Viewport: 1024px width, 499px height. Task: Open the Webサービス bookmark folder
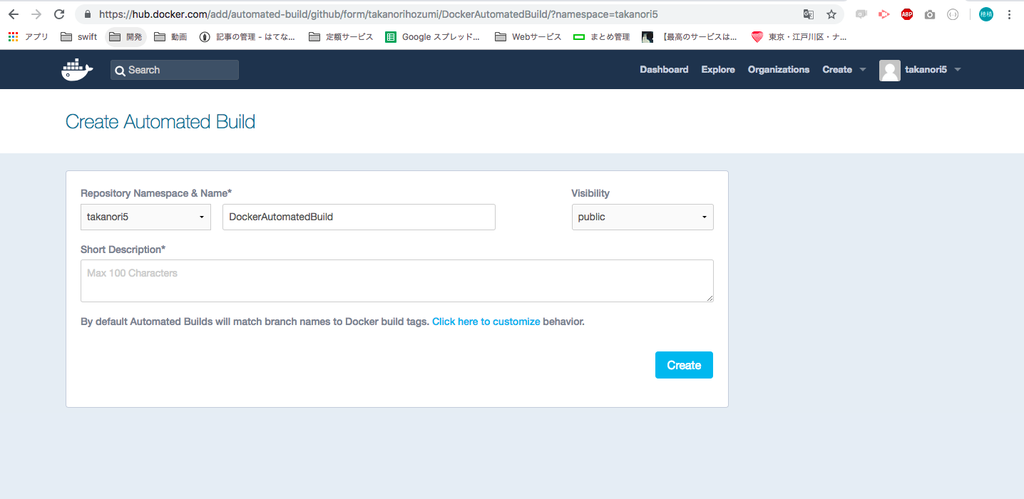tap(528, 37)
